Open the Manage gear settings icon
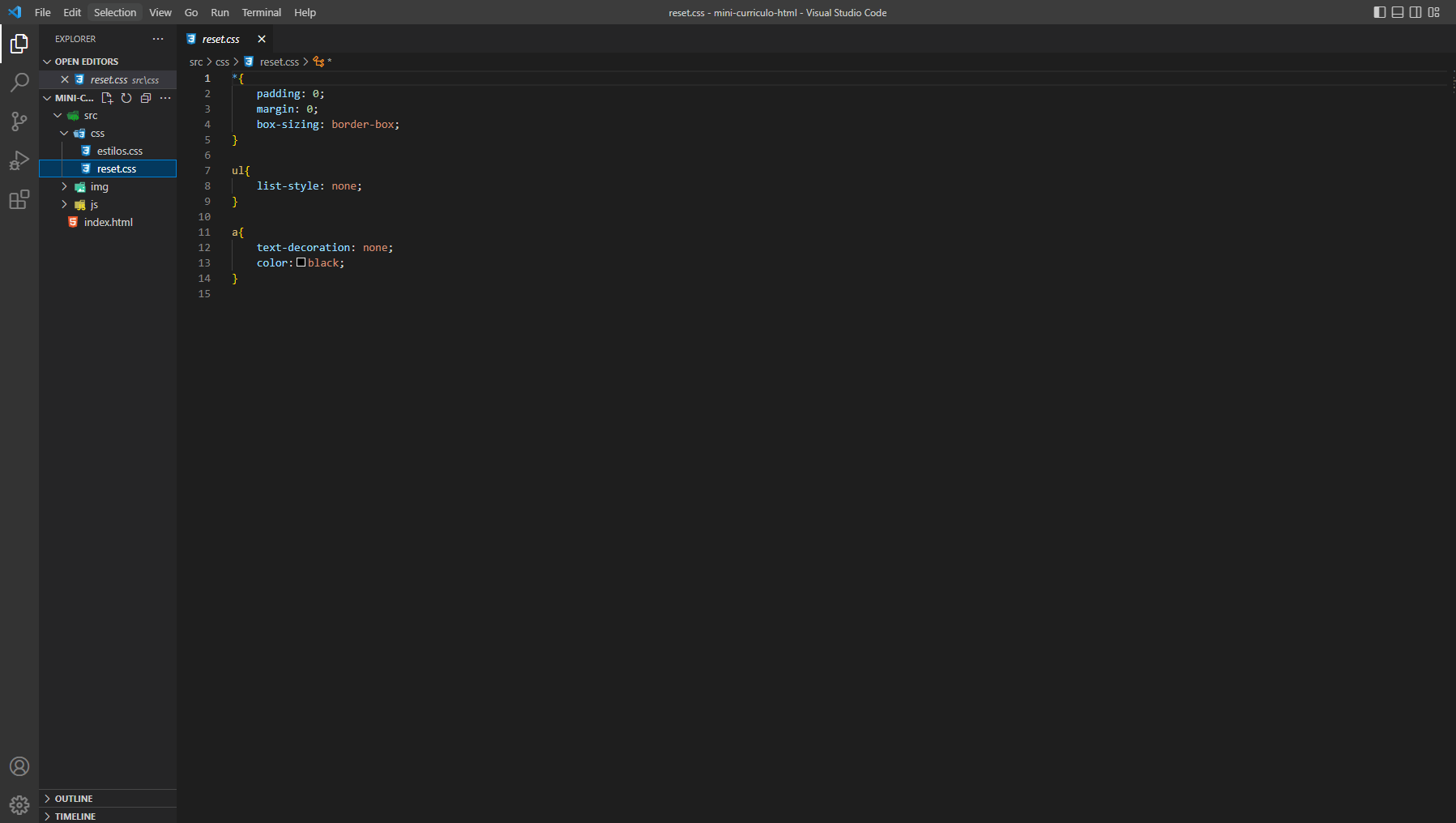This screenshot has height=823, width=1456. (19, 804)
